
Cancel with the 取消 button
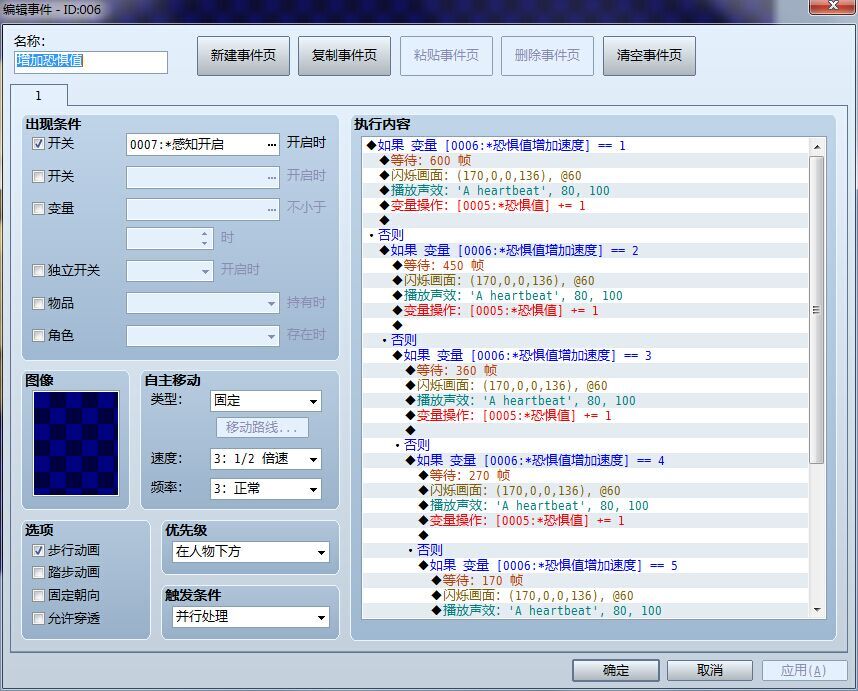pyautogui.click(x=710, y=670)
